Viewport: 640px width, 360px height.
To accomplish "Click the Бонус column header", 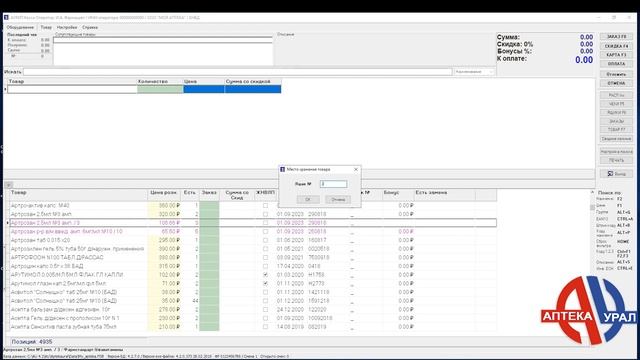I will click(x=398, y=195).
